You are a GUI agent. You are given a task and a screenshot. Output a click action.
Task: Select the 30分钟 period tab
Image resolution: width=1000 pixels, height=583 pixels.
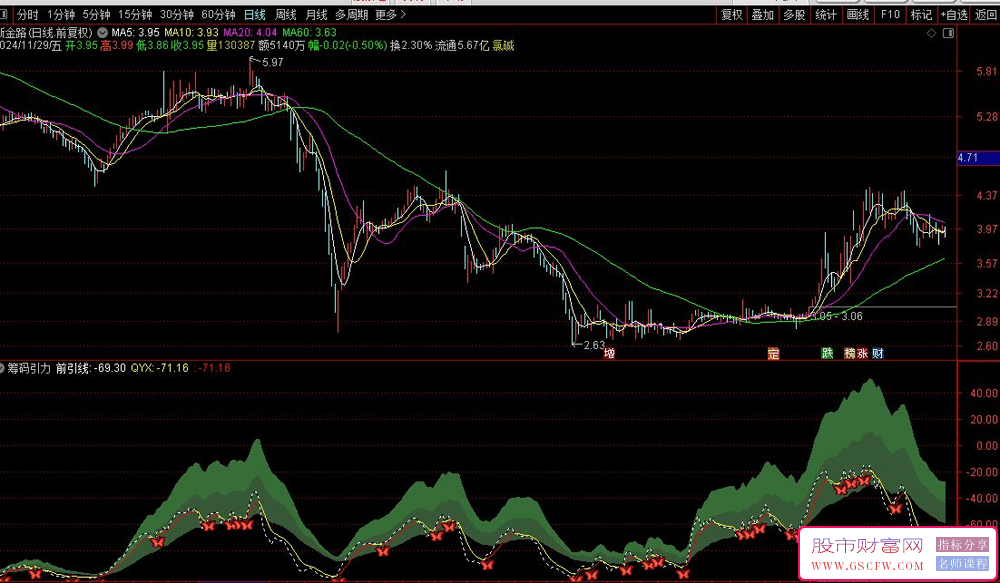[x=177, y=15]
